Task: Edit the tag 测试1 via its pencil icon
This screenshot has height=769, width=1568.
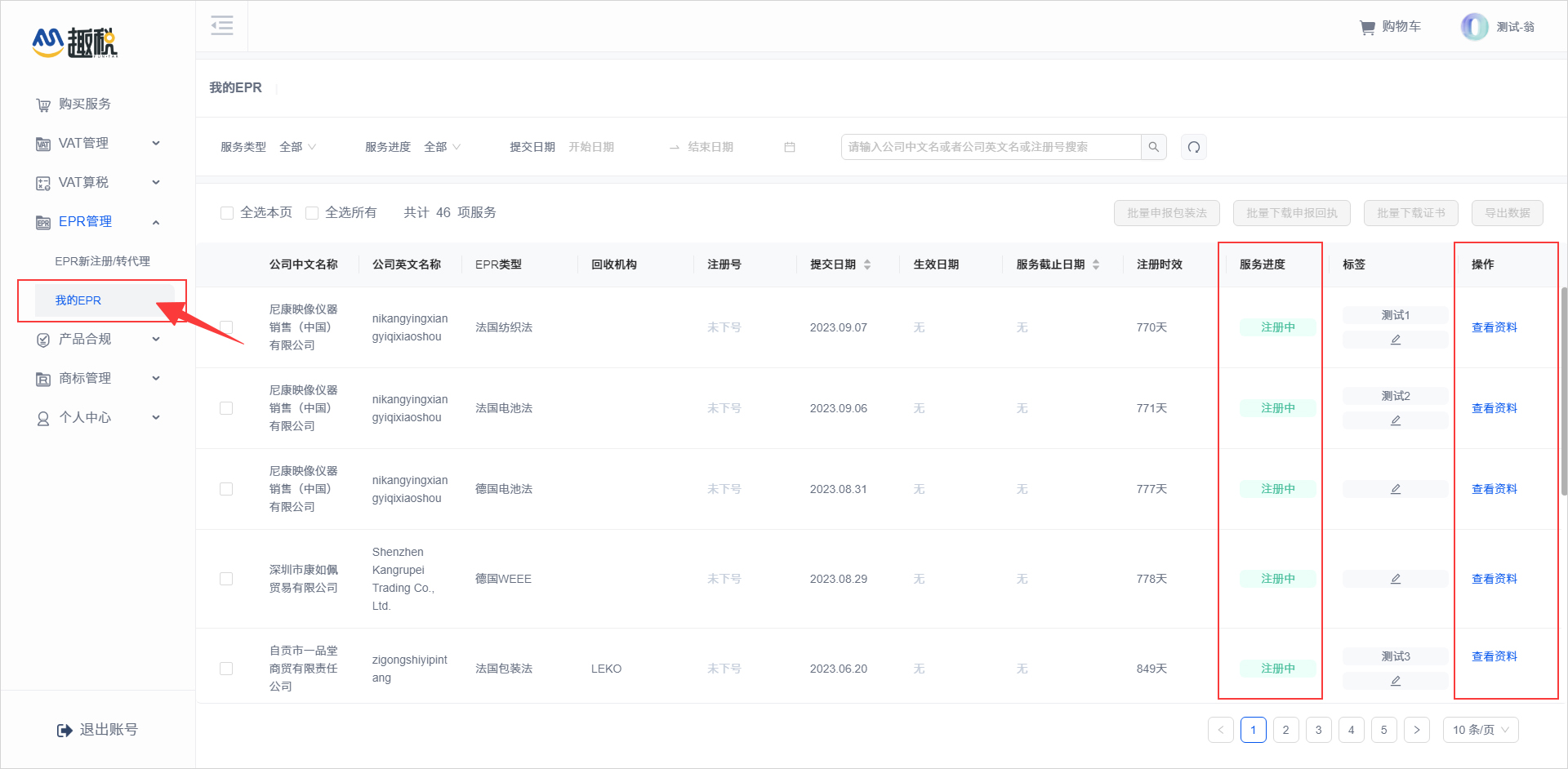Action: click(1395, 340)
